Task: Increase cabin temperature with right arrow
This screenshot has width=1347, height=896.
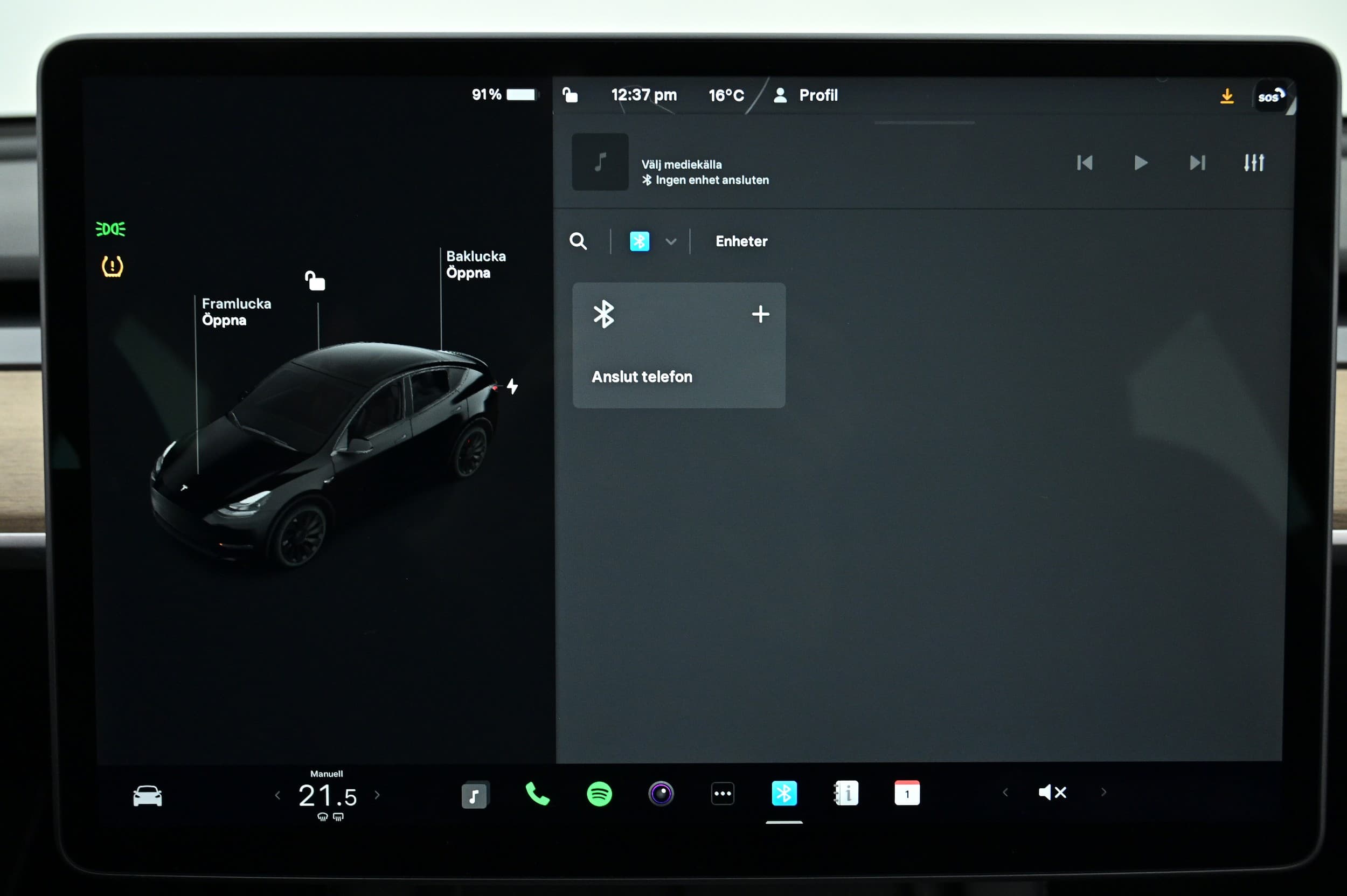Action: coord(377,795)
